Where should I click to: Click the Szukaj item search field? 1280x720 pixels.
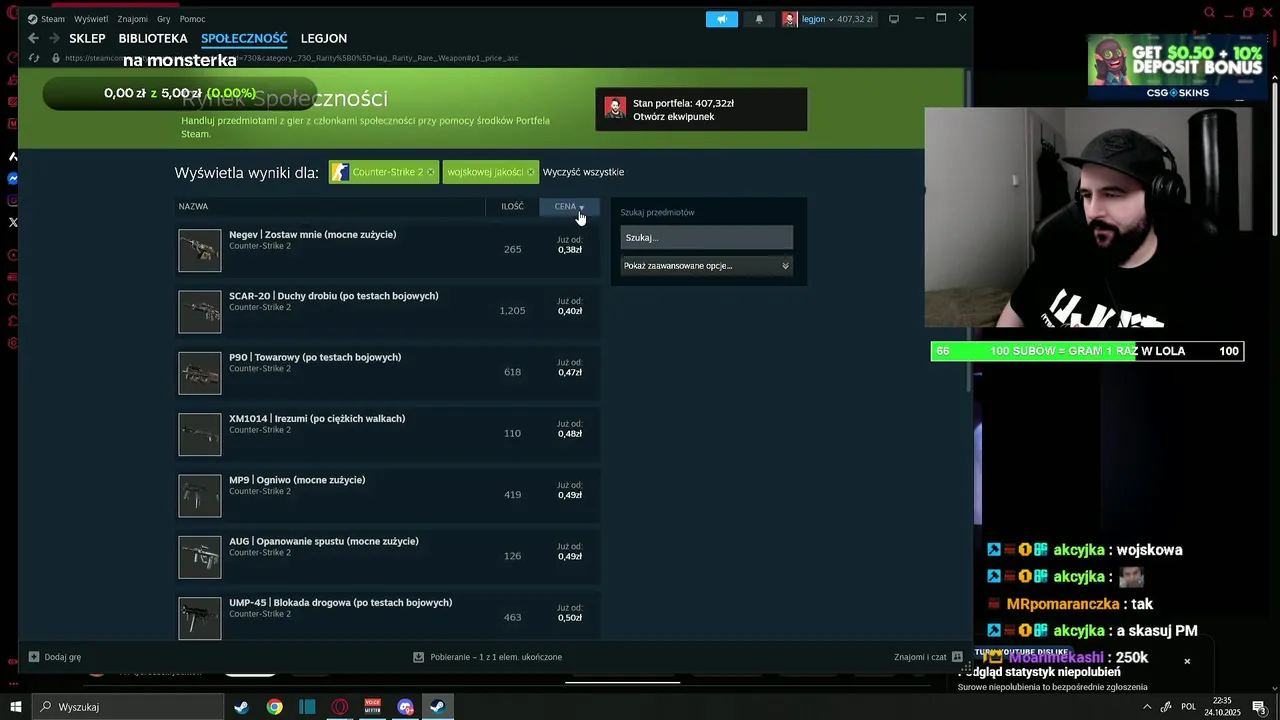[706, 238]
